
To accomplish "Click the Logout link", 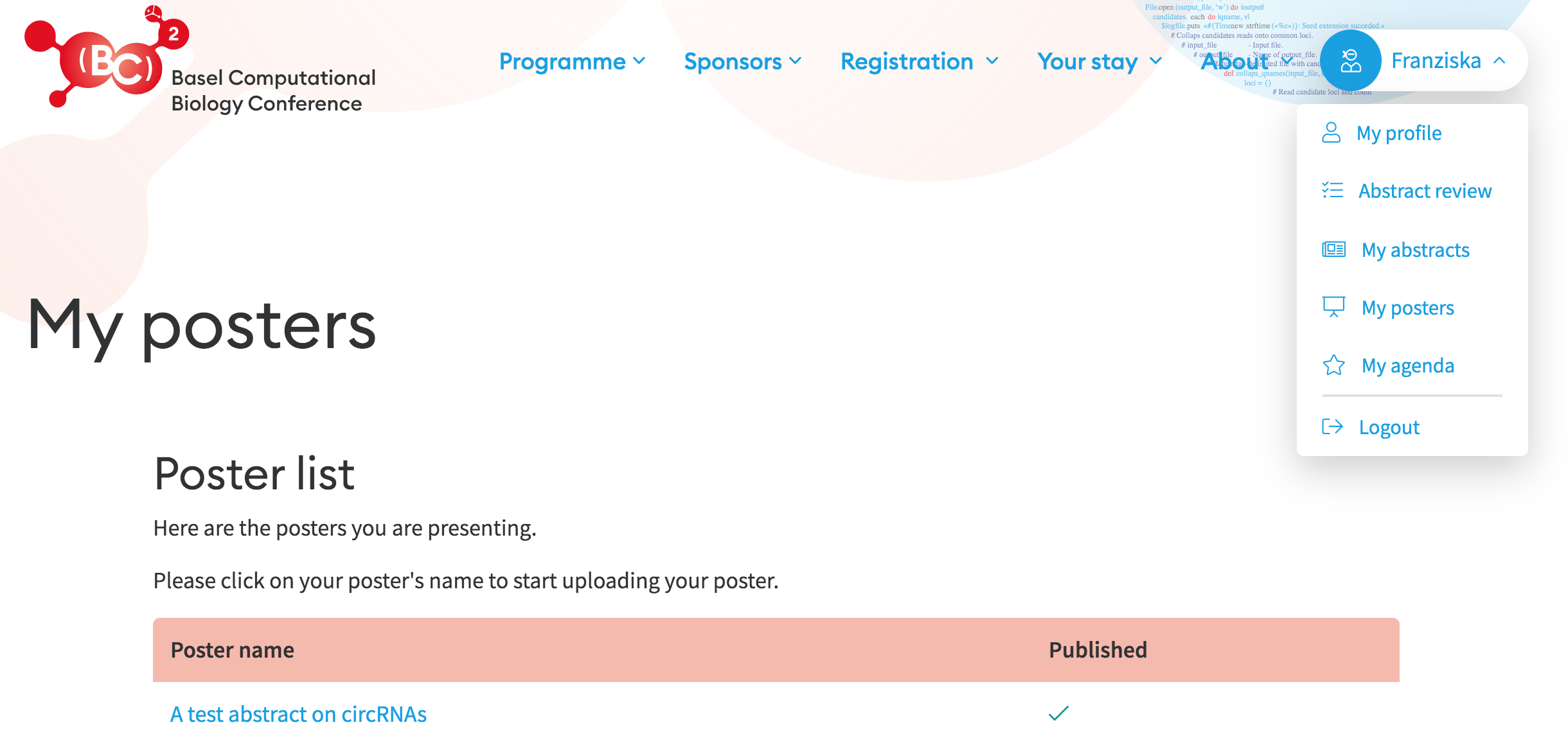I will tap(1389, 427).
